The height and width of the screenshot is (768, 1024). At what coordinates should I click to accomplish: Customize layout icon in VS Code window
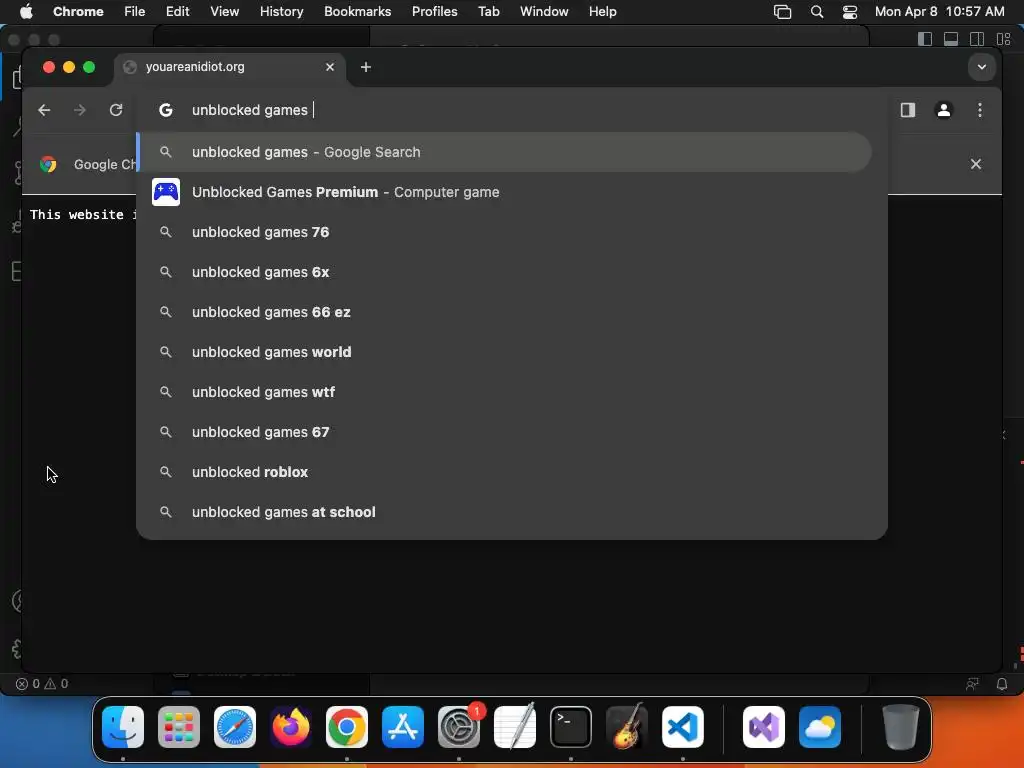tap(1004, 39)
